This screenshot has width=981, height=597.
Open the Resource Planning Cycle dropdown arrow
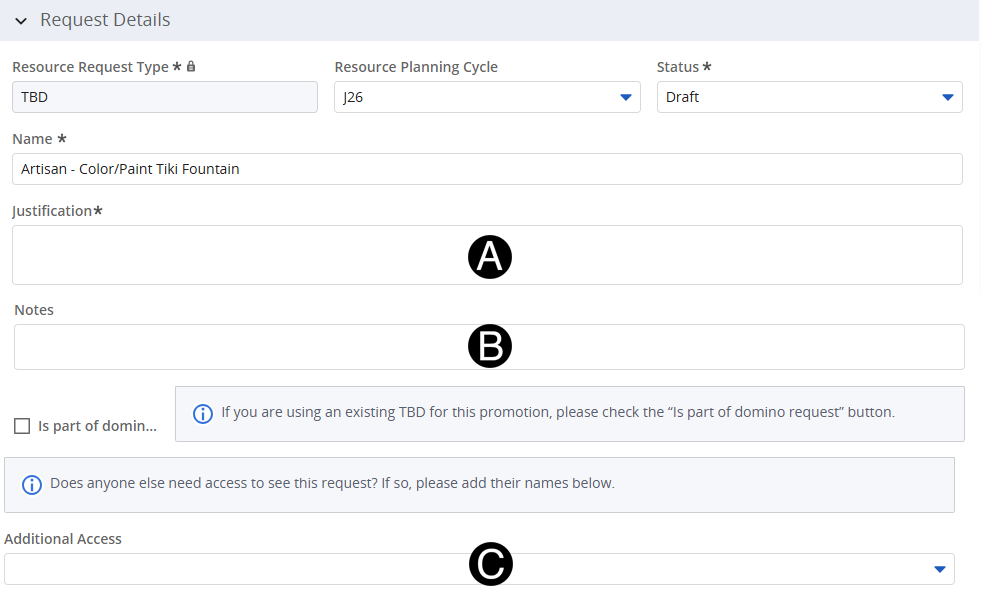(626, 97)
